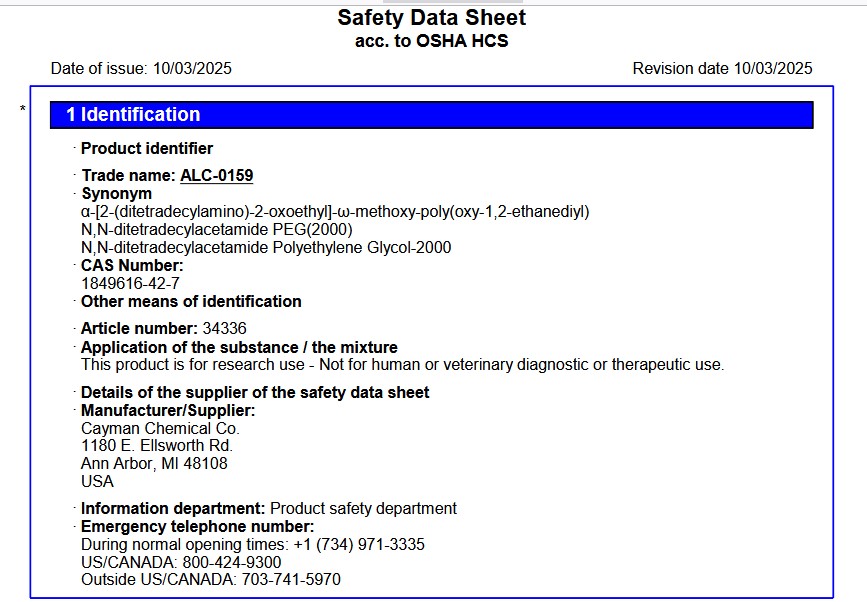This screenshot has height=602, width=867.
Task: Click the "Manufacturer/Supplier:" label
Action: (x=168, y=410)
